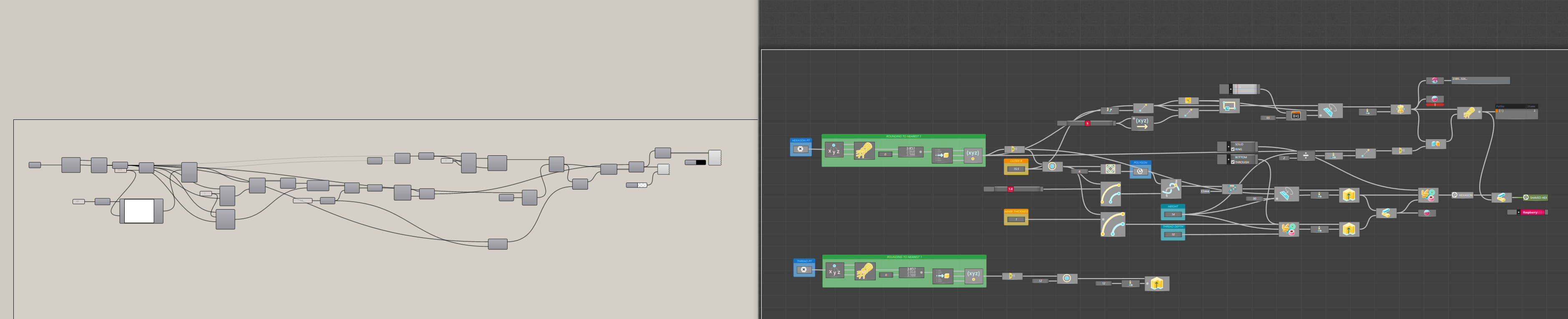Click the SHAVED HEX geometry parameter
The height and width of the screenshot is (319, 1568).
point(1535,197)
